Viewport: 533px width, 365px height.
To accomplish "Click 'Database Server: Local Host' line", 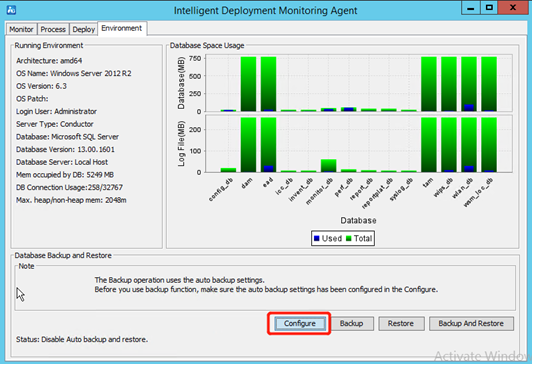I will [x=62, y=162].
